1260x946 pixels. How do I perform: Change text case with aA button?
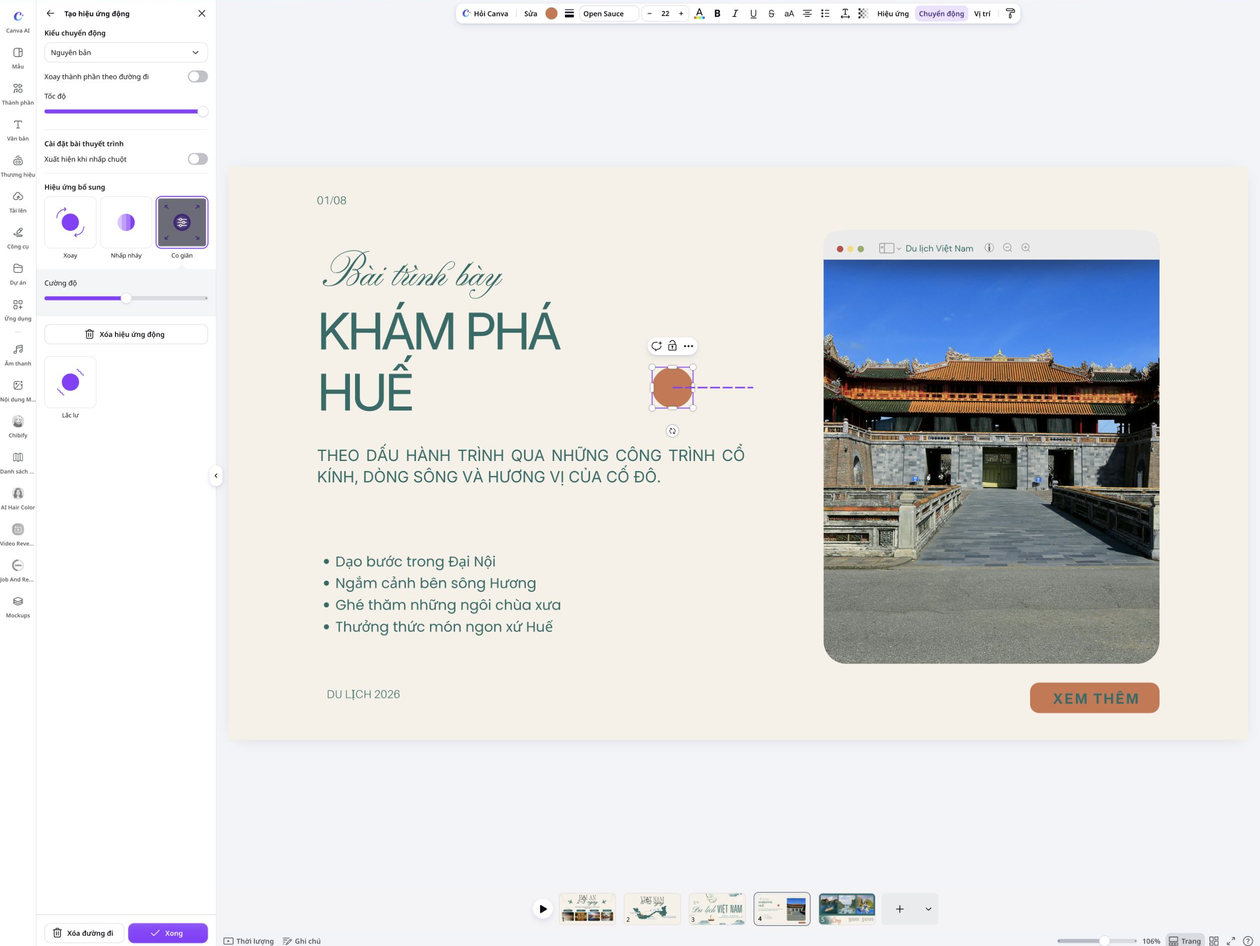coord(789,14)
